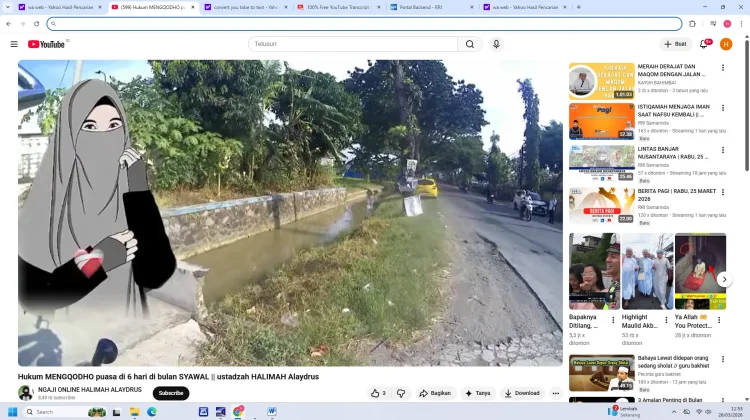Click the Bagikan share button
Image resolution: width=750 pixels, height=420 pixels.
435,393
